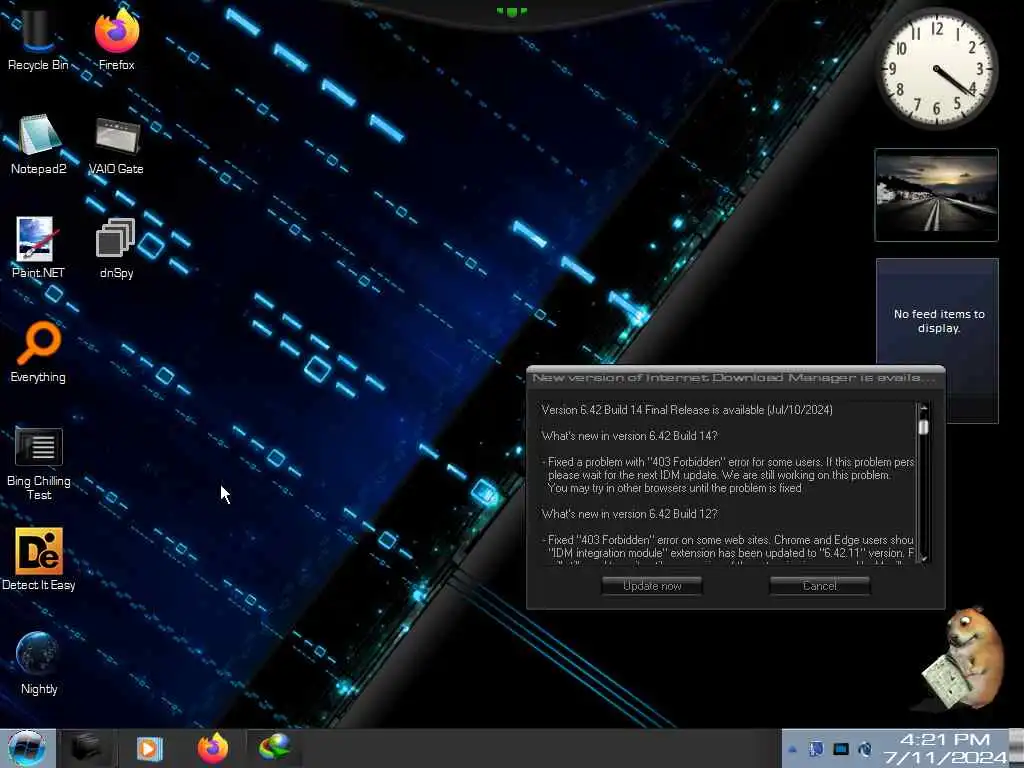Select the Paint.NET desktop icon
Screen dimensions: 1024x768
click(x=38, y=248)
